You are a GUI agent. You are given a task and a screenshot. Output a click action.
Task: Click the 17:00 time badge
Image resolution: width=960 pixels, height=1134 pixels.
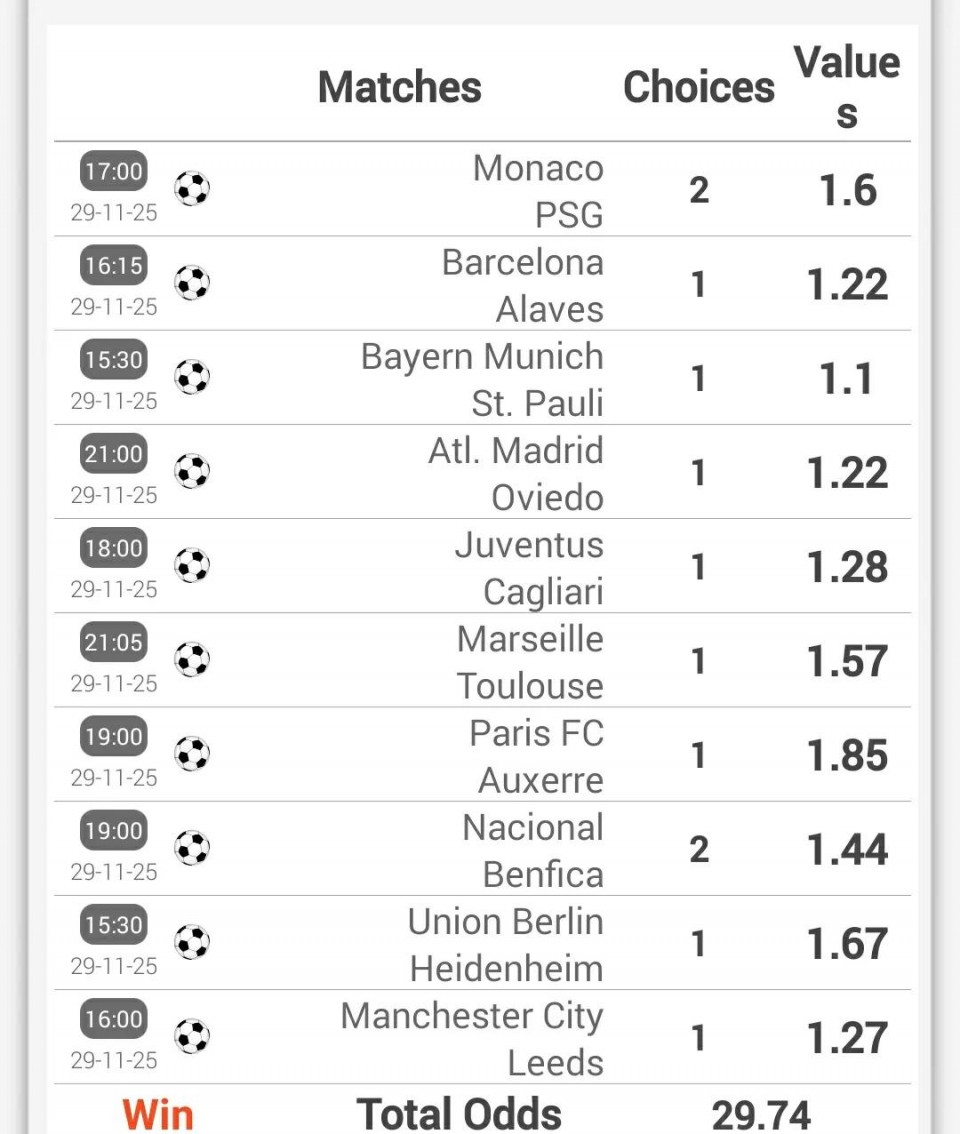[x=114, y=171]
